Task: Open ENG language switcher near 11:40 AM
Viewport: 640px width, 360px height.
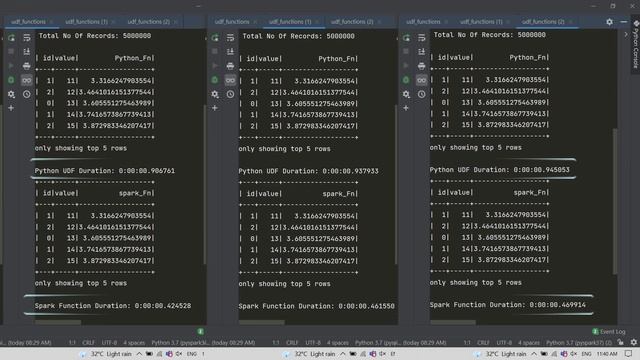Action: pos(587,354)
